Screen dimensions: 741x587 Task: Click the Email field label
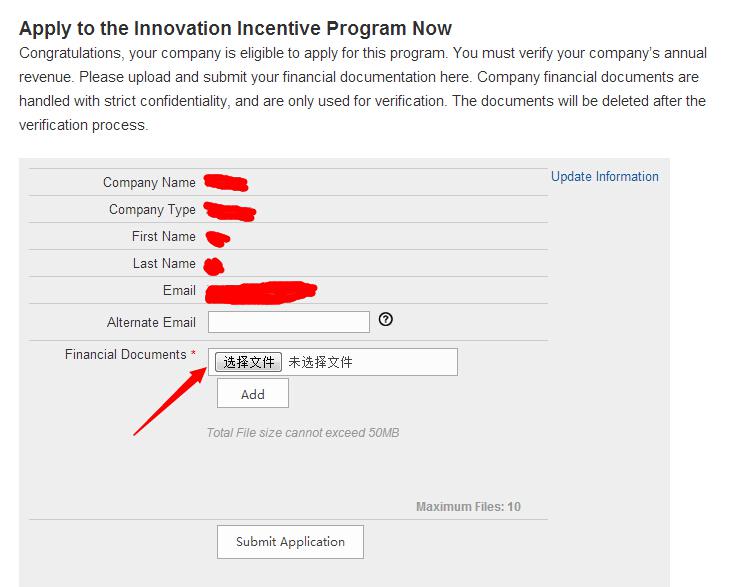coord(179,290)
